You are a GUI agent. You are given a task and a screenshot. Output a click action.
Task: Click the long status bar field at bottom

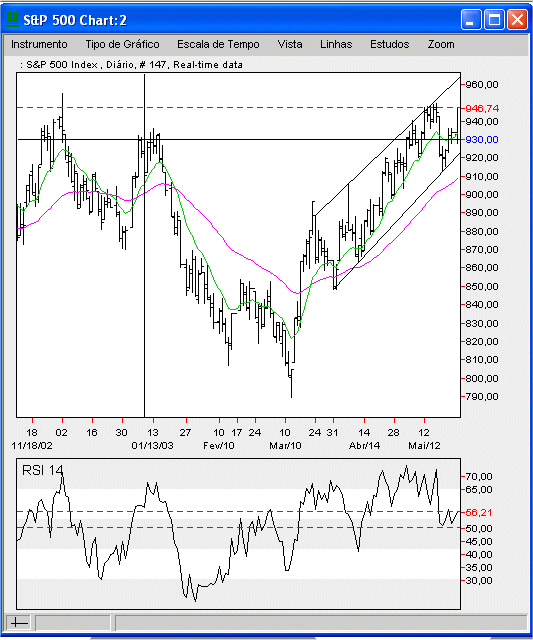click(x=321, y=623)
